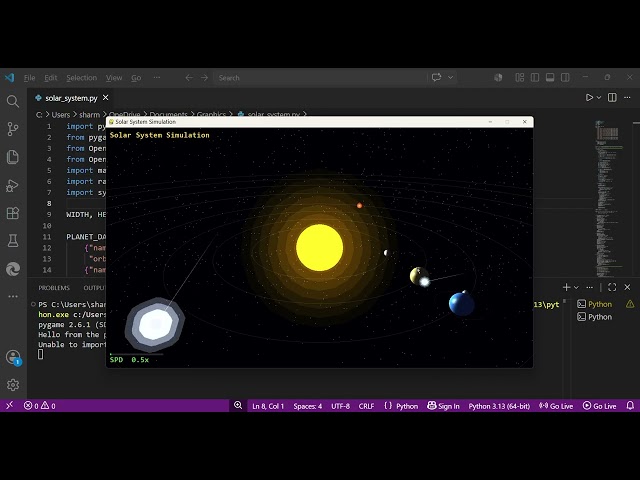Open run options dropdown arrow

(x=599, y=98)
